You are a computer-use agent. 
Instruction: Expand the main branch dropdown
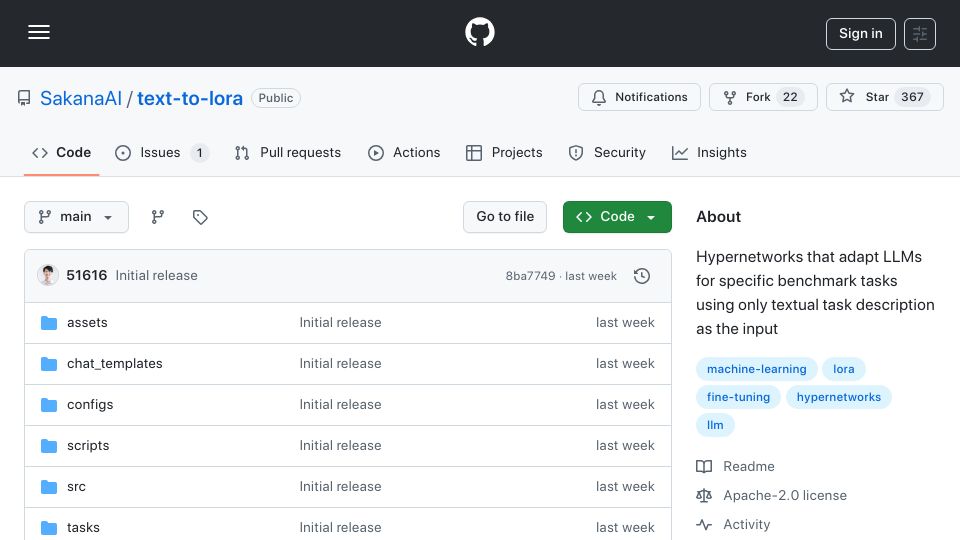coord(77,217)
